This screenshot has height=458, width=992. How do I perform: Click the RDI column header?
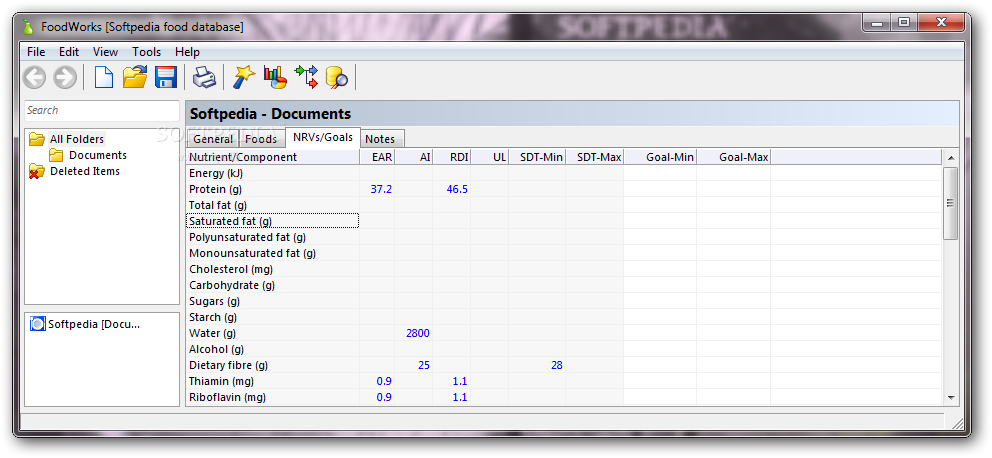[x=452, y=157]
